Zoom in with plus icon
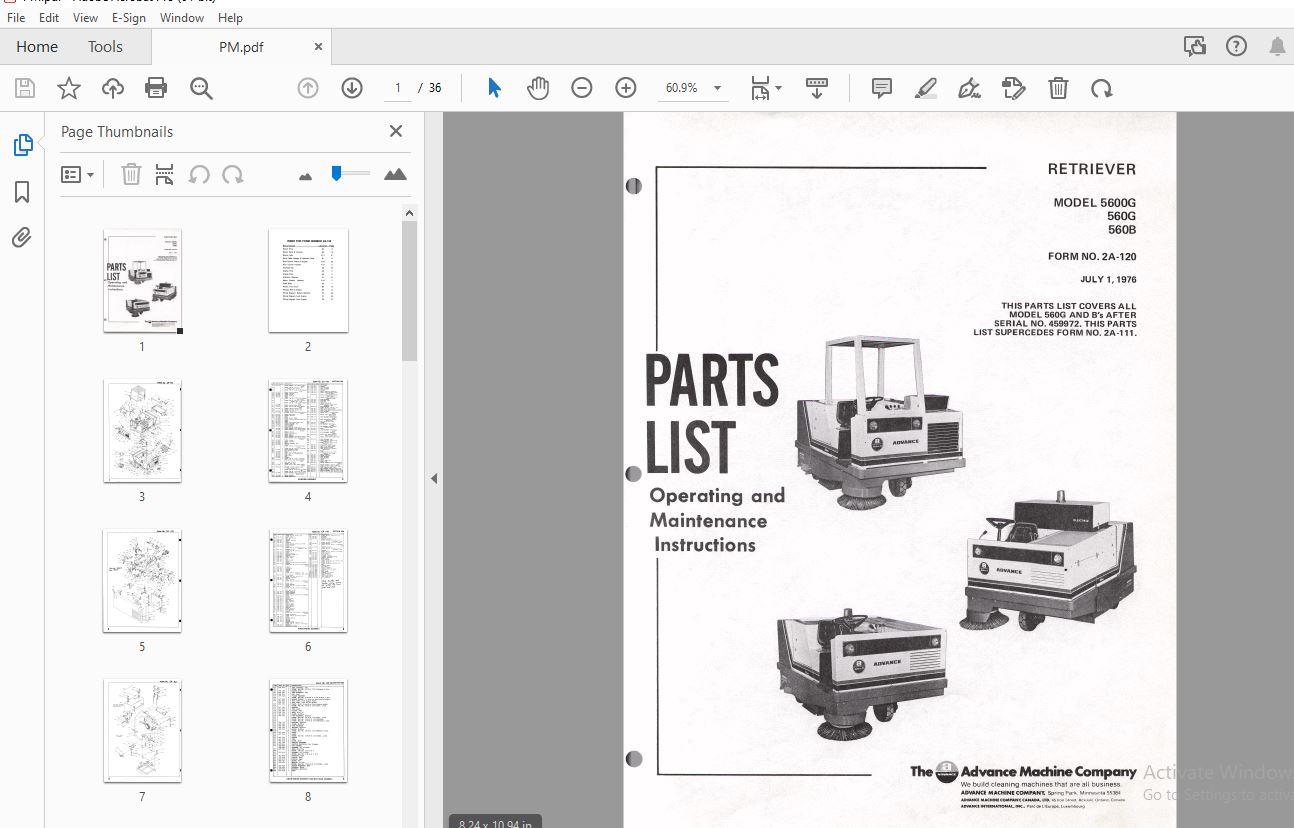This screenshot has height=828, width=1294. 626,88
